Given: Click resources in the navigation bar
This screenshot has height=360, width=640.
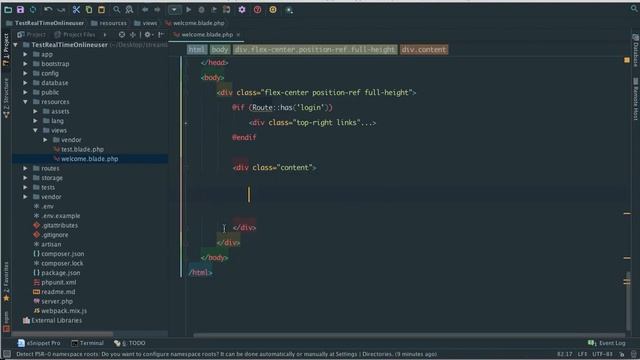Looking at the screenshot, I should pyautogui.click(x=109, y=23).
